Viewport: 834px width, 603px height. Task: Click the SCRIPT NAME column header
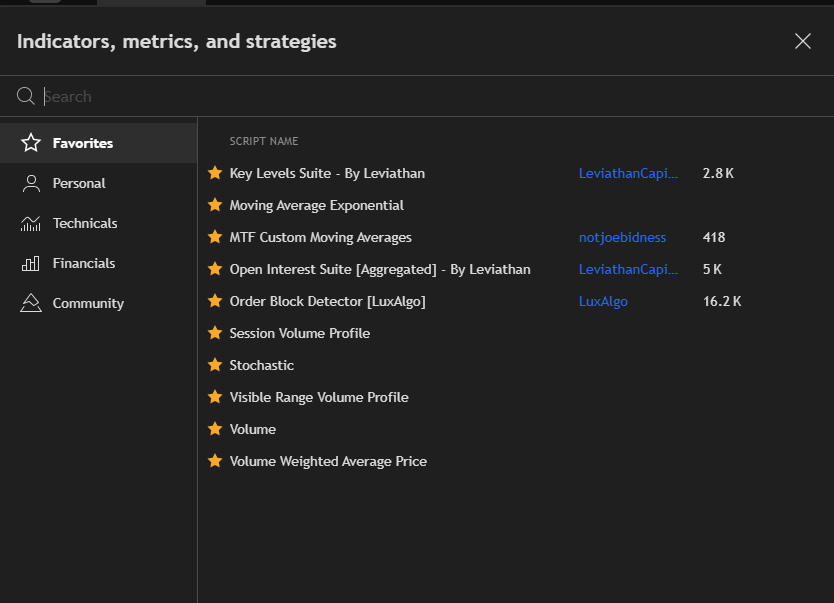tap(264, 141)
